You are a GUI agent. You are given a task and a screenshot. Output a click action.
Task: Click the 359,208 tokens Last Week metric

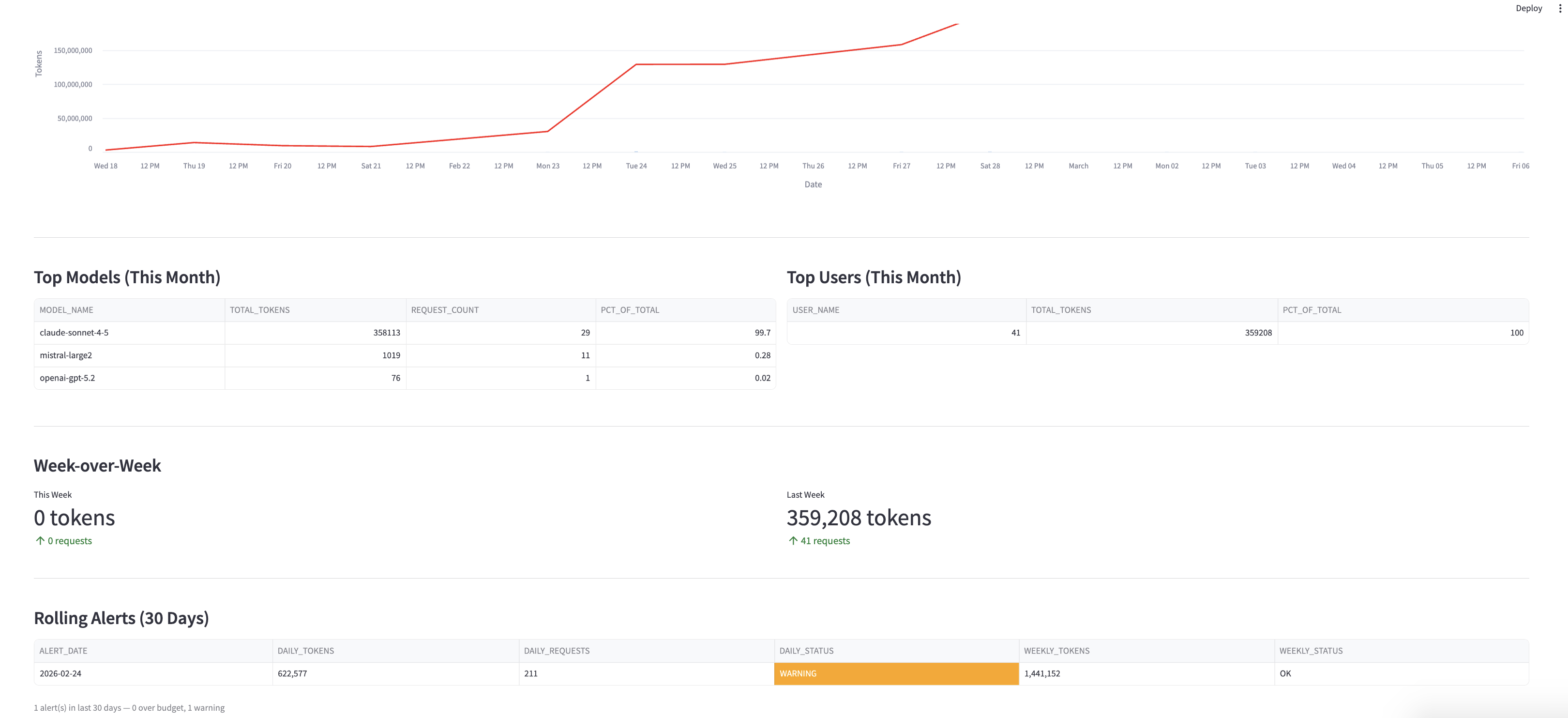tap(858, 518)
